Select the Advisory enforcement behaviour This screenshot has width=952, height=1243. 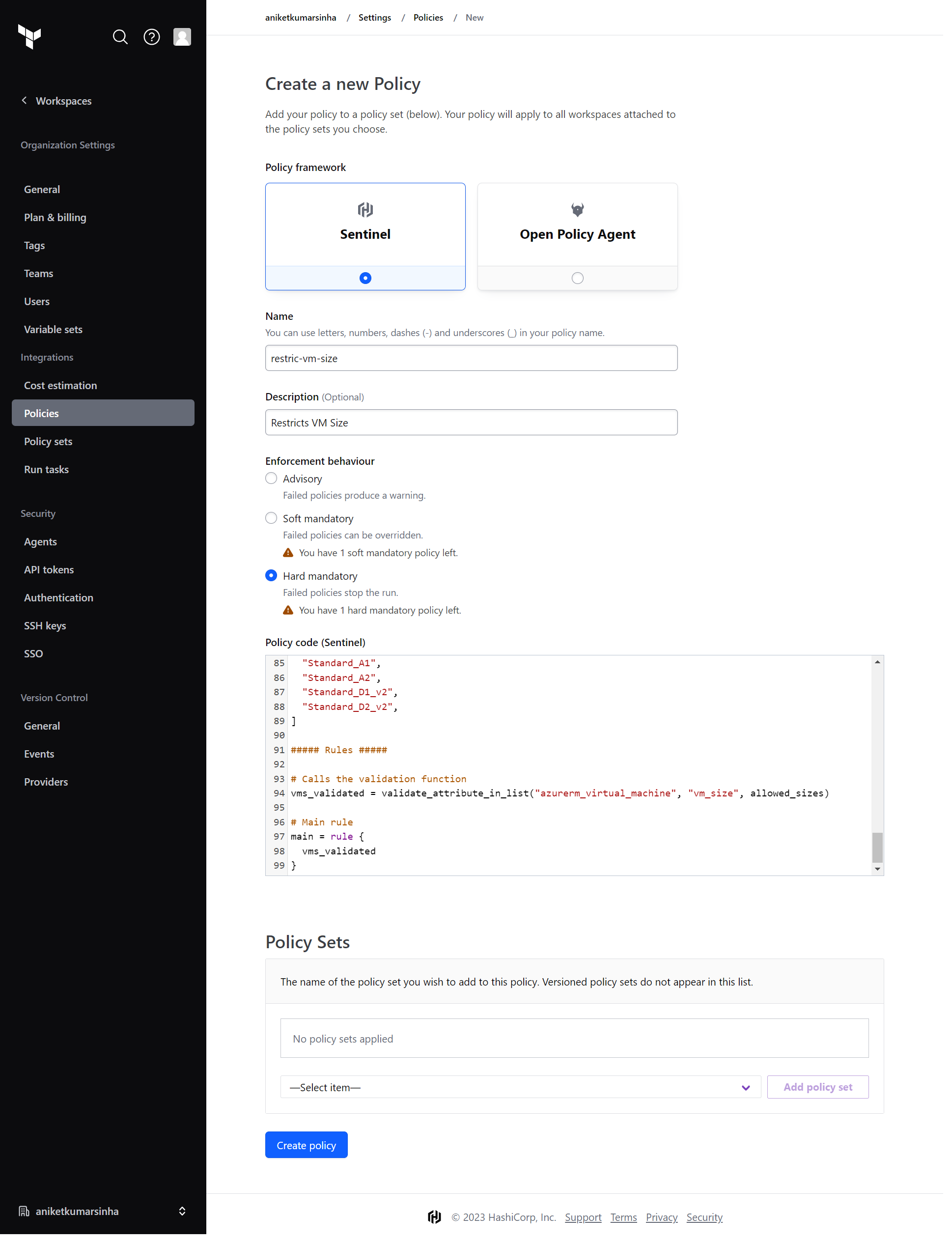click(x=271, y=478)
